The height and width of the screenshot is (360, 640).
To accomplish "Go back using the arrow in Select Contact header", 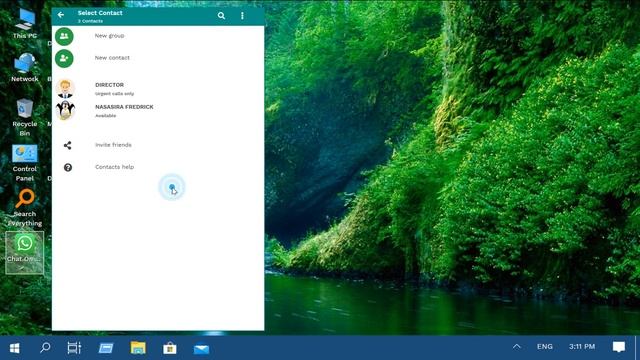I will (61, 15).
